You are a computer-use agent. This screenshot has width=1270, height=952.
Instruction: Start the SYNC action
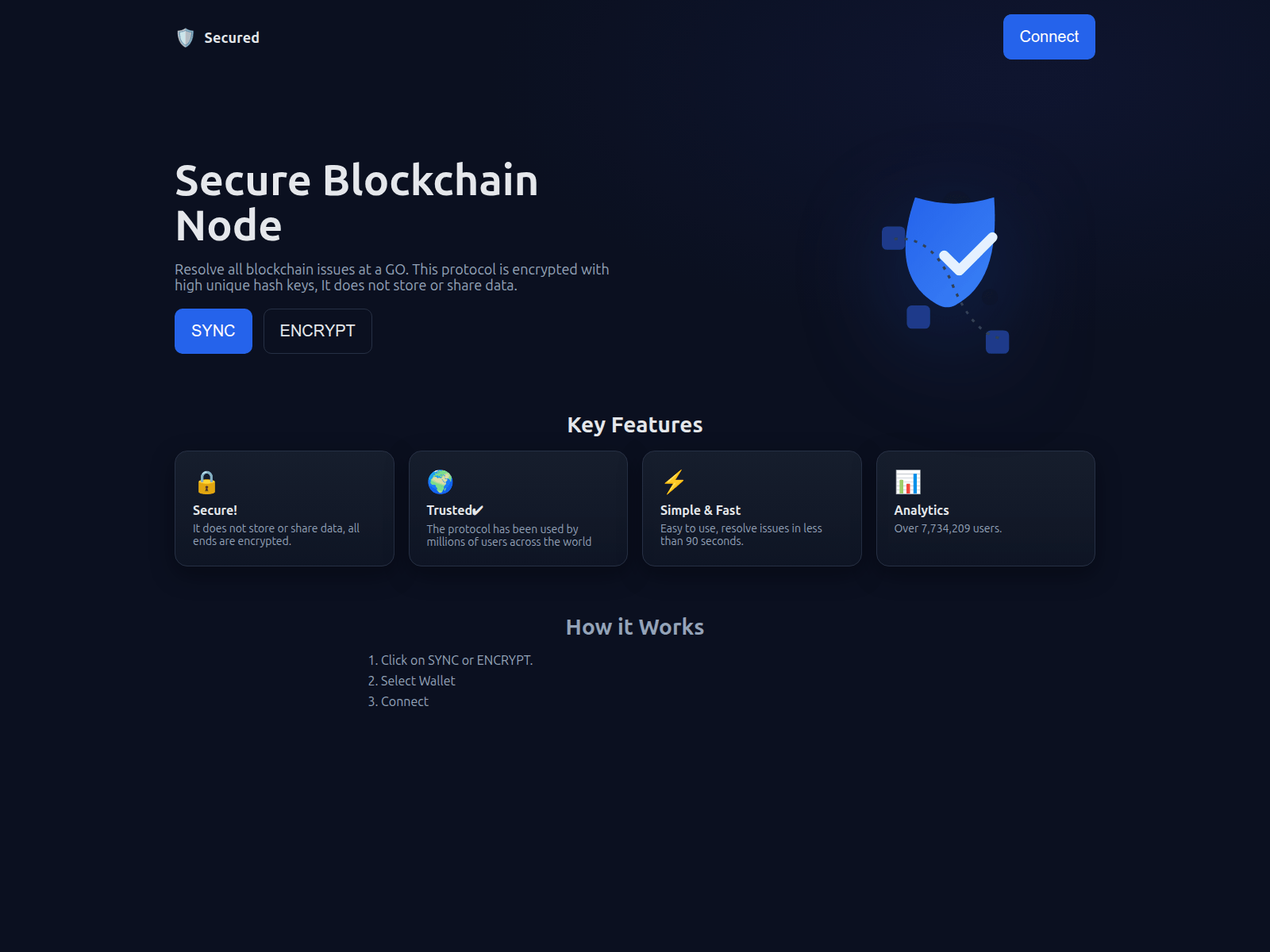(x=214, y=331)
